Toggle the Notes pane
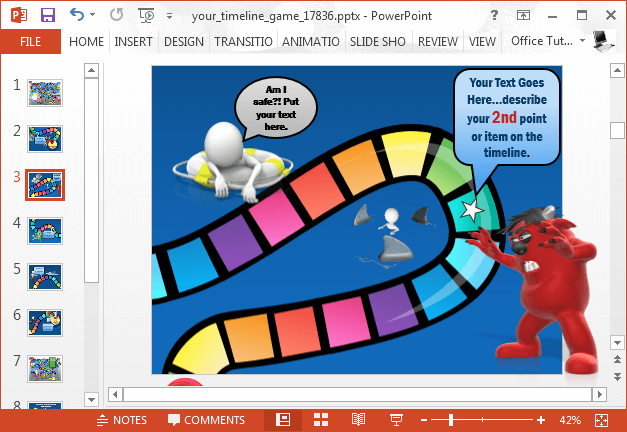The height and width of the screenshot is (432, 627). tap(122, 420)
